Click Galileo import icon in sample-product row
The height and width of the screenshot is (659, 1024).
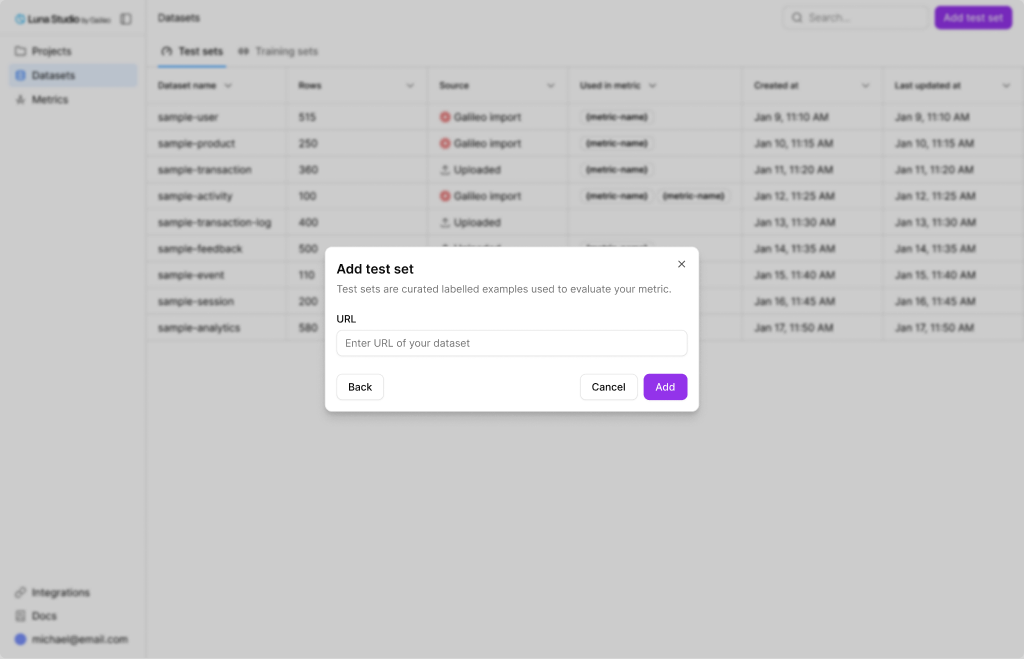(445, 143)
